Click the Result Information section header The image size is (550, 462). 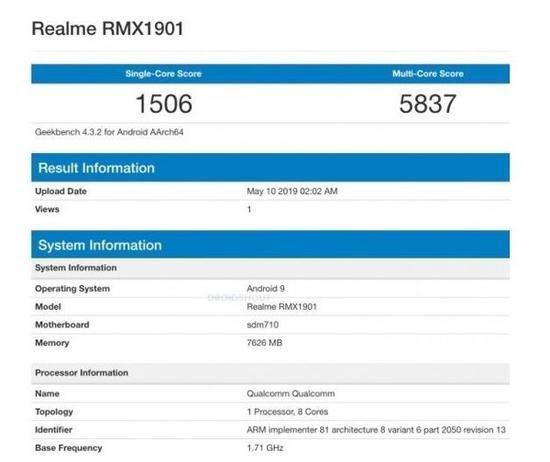coord(270,168)
